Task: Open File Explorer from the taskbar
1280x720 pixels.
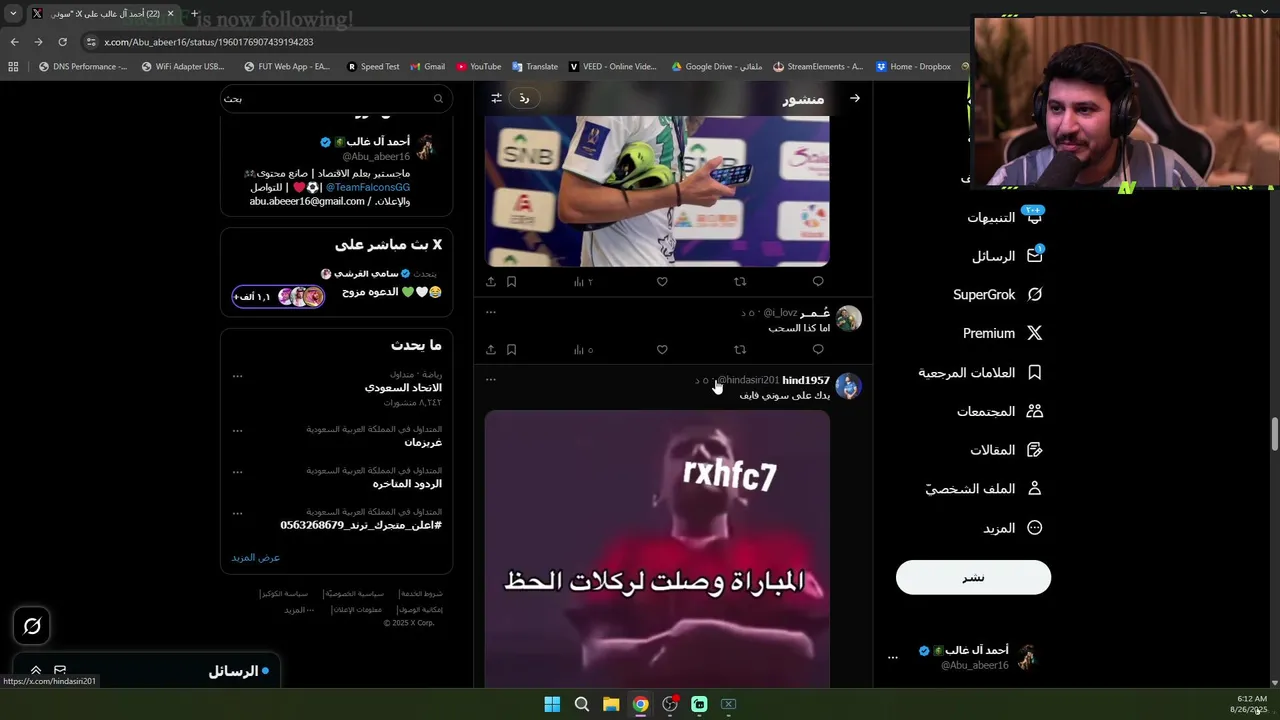Action: point(611,704)
